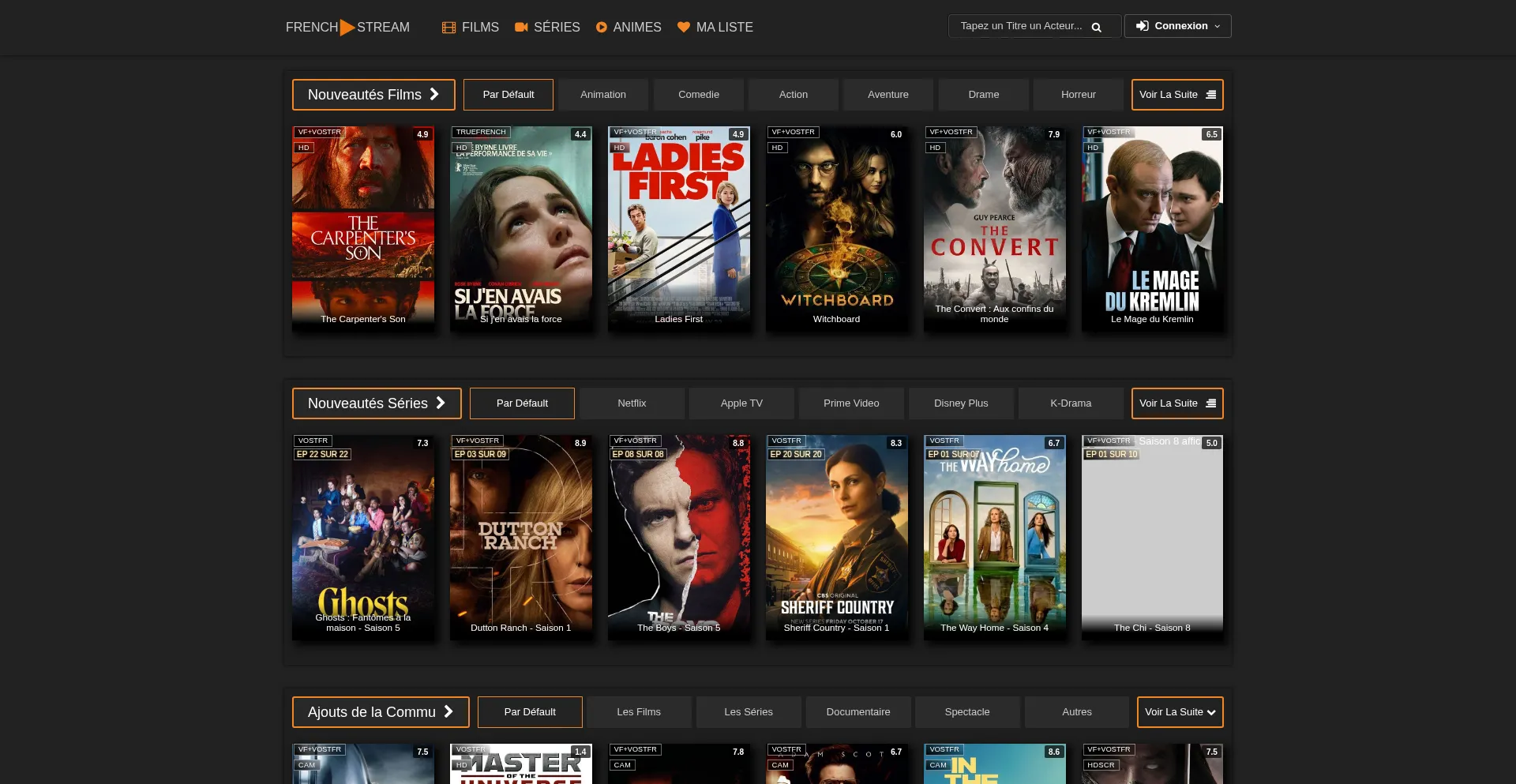The height and width of the screenshot is (784, 1516).
Task: Filter series by K-Drama
Action: 1071,403
